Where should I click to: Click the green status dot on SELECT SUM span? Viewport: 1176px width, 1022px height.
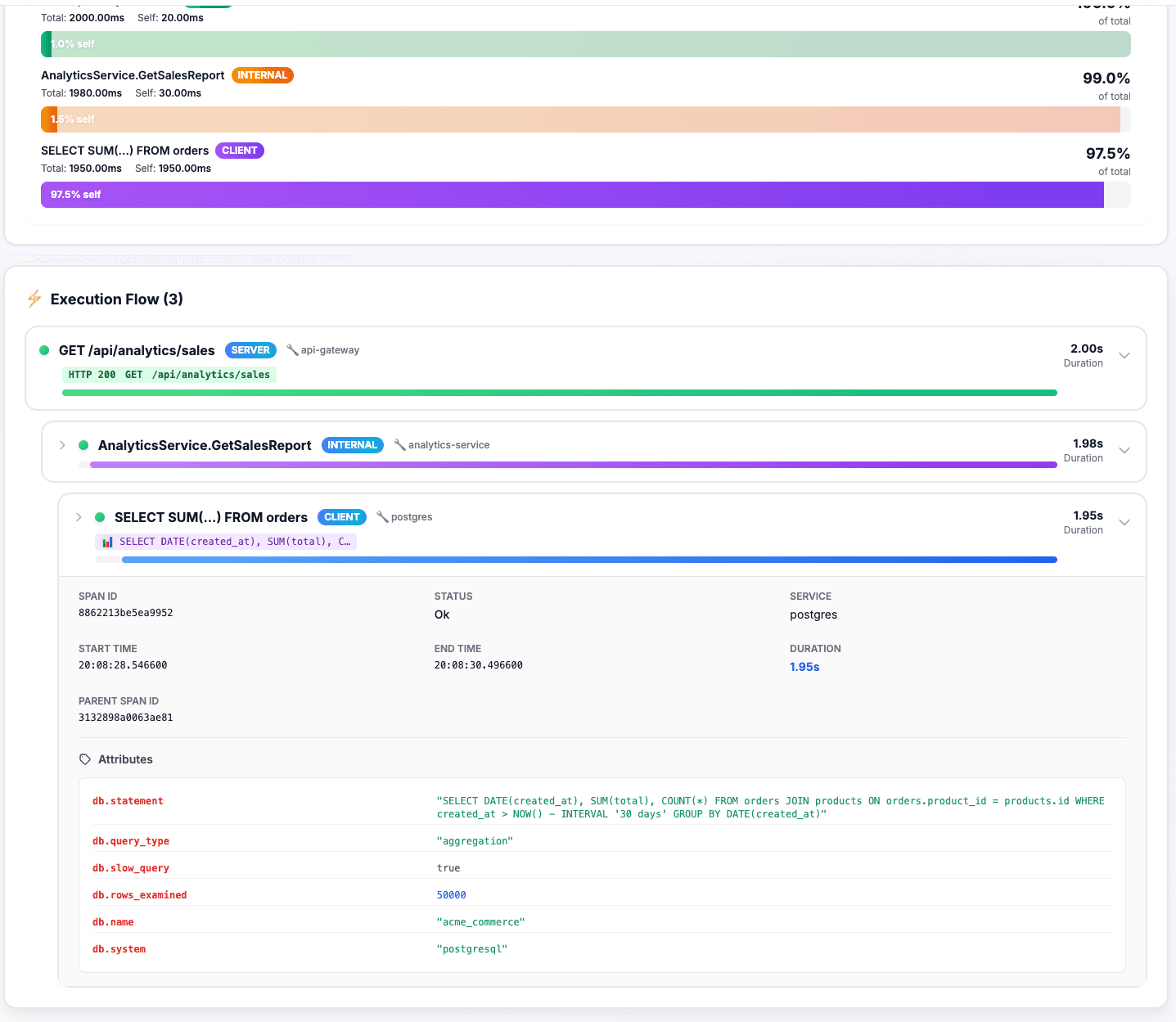click(99, 516)
